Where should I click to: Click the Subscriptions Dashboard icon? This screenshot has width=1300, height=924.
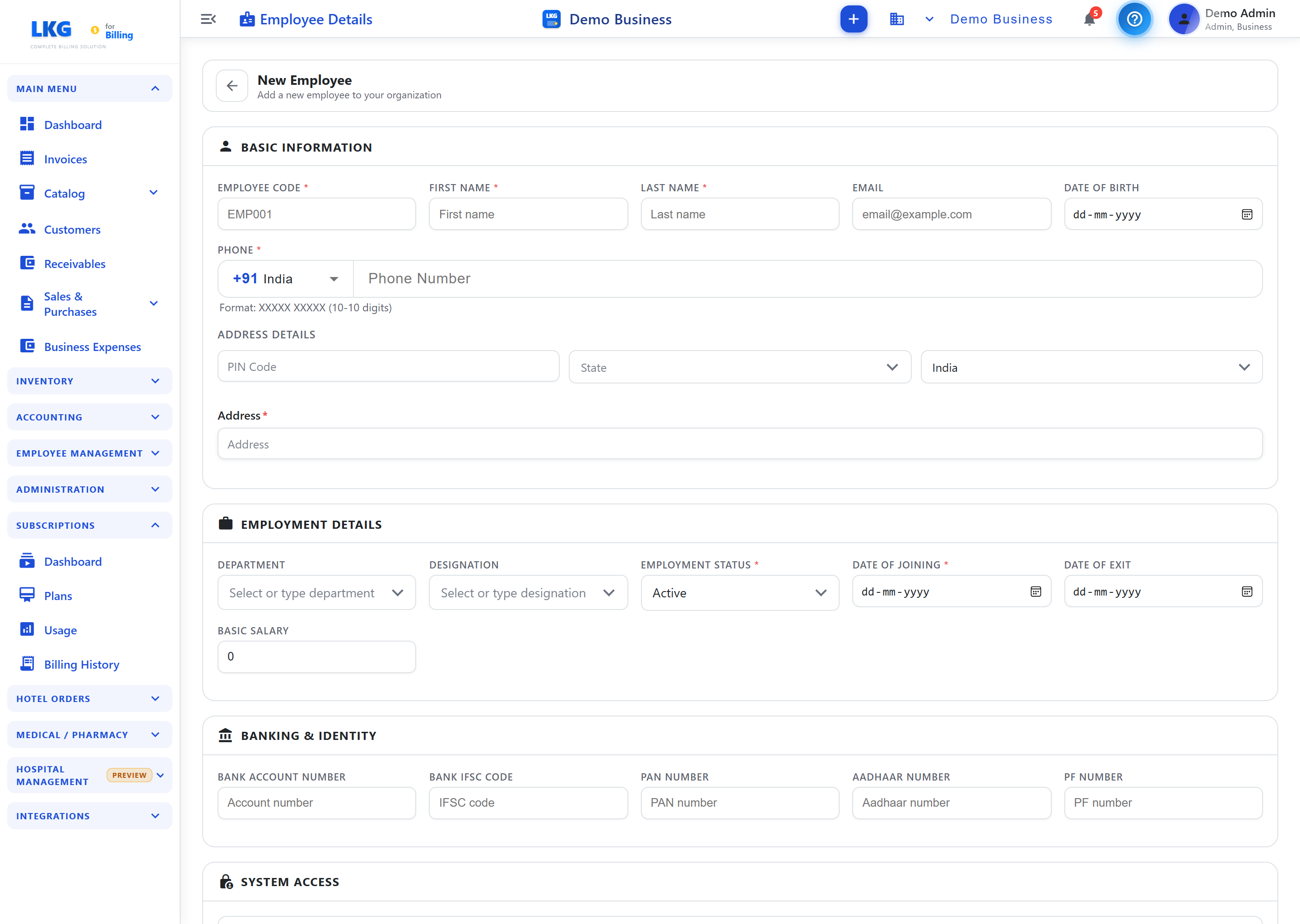(x=27, y=561)
